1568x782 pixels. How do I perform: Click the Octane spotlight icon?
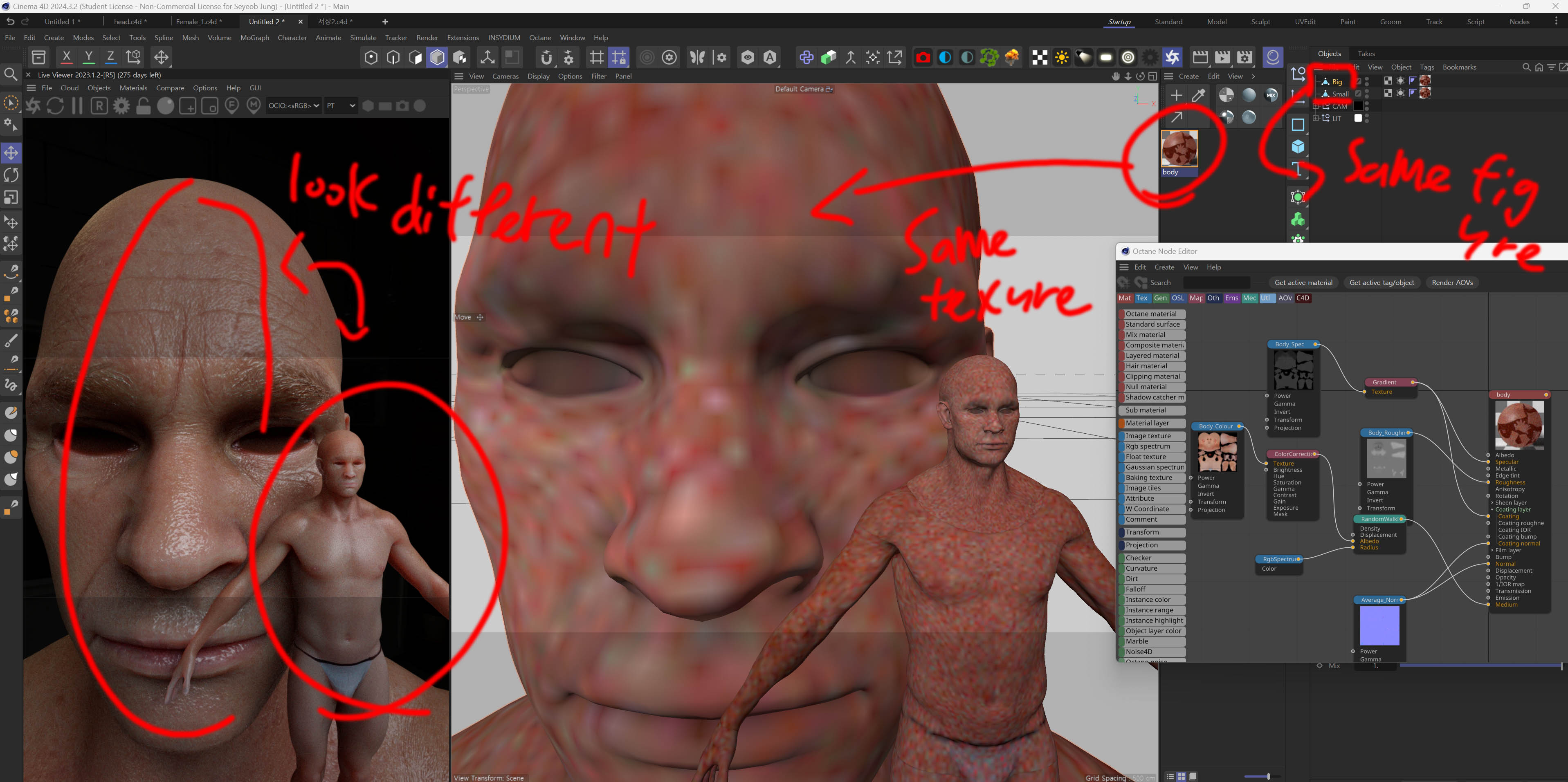click(x=1084, y=57)
